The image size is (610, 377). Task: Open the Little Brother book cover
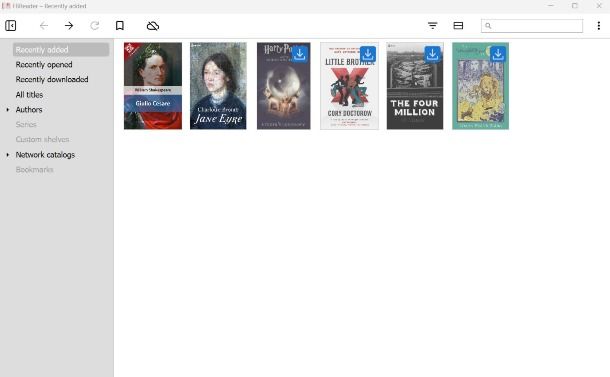tap(349, 86)
